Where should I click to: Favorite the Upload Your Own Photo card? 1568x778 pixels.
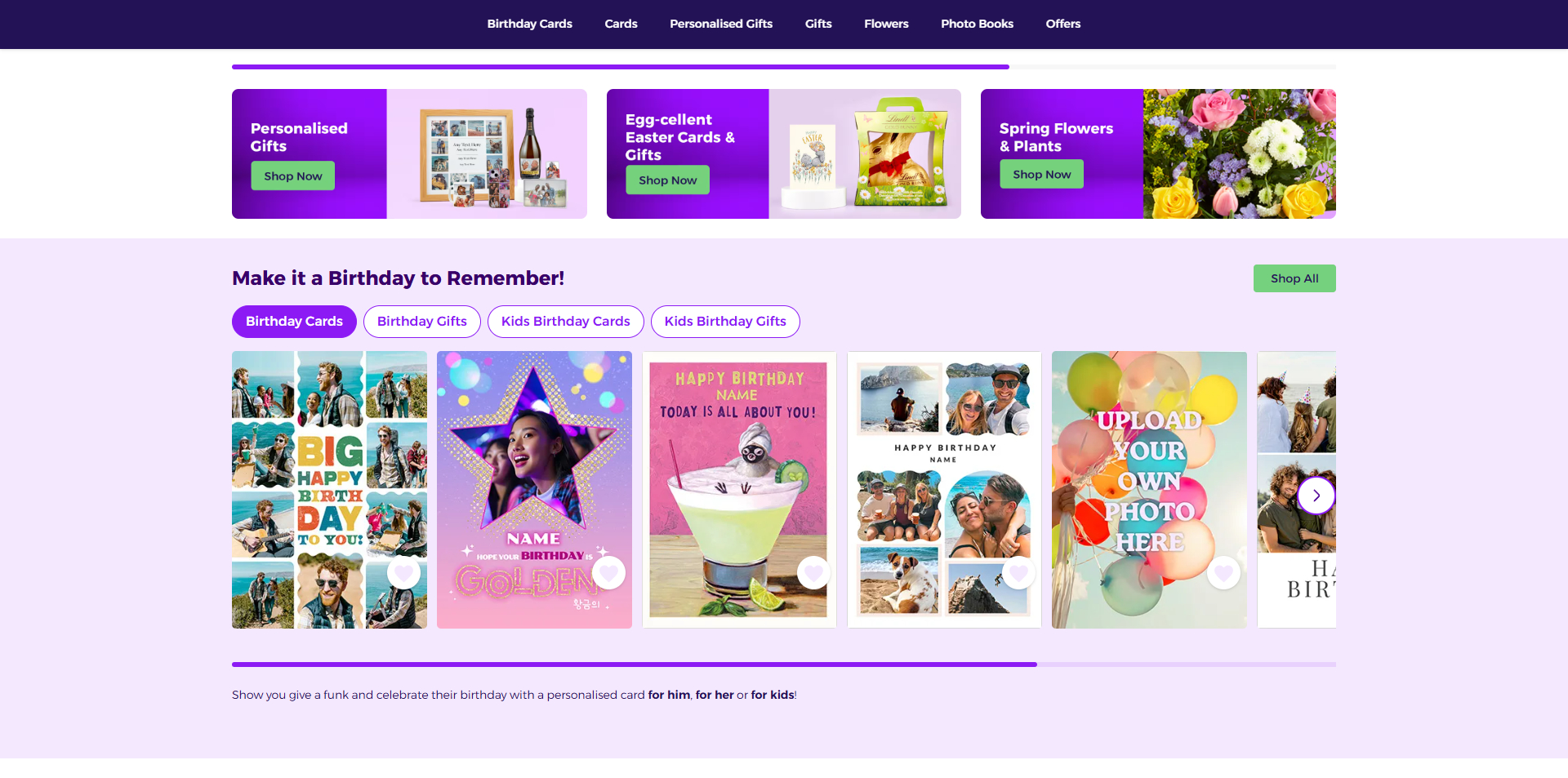1224,573
